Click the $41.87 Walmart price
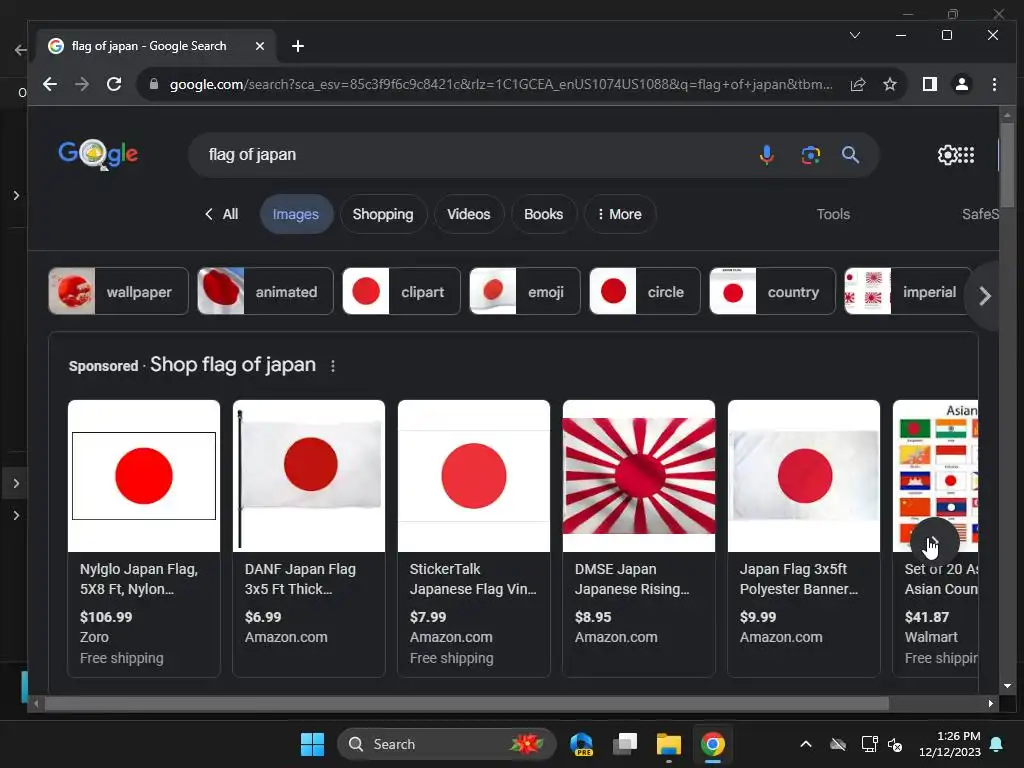The height and width of the screenshot is (768, 1024). click(927, 617)
